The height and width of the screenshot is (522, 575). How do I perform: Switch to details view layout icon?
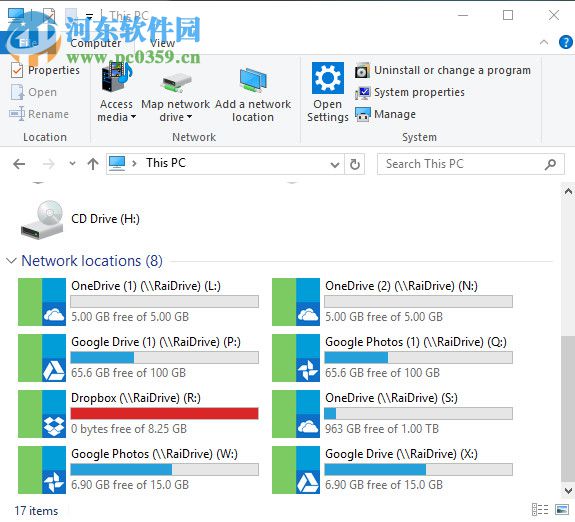pyautogui.click(x=540, y=510)
